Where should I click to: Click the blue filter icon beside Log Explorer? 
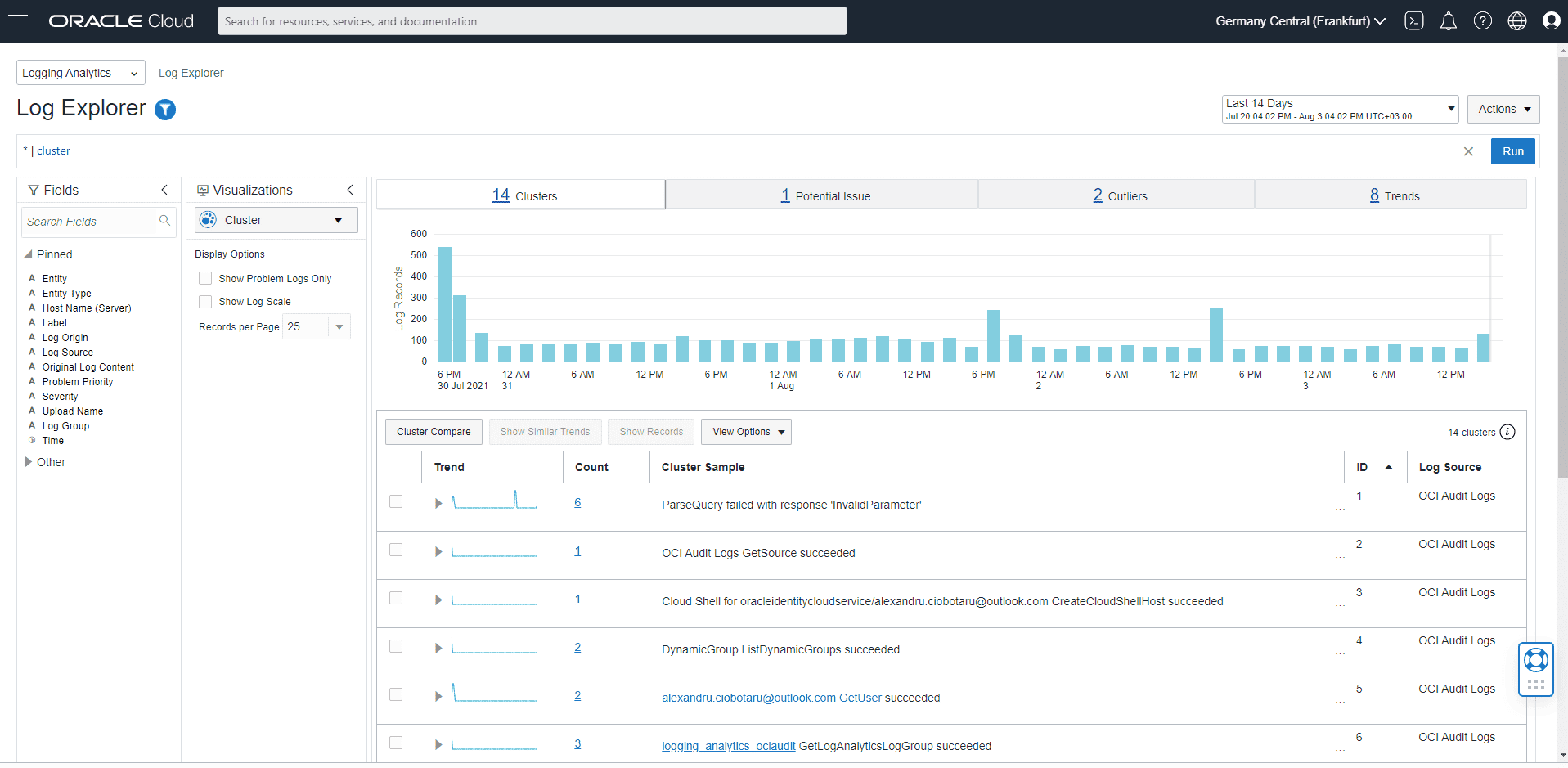coord(165,110)
